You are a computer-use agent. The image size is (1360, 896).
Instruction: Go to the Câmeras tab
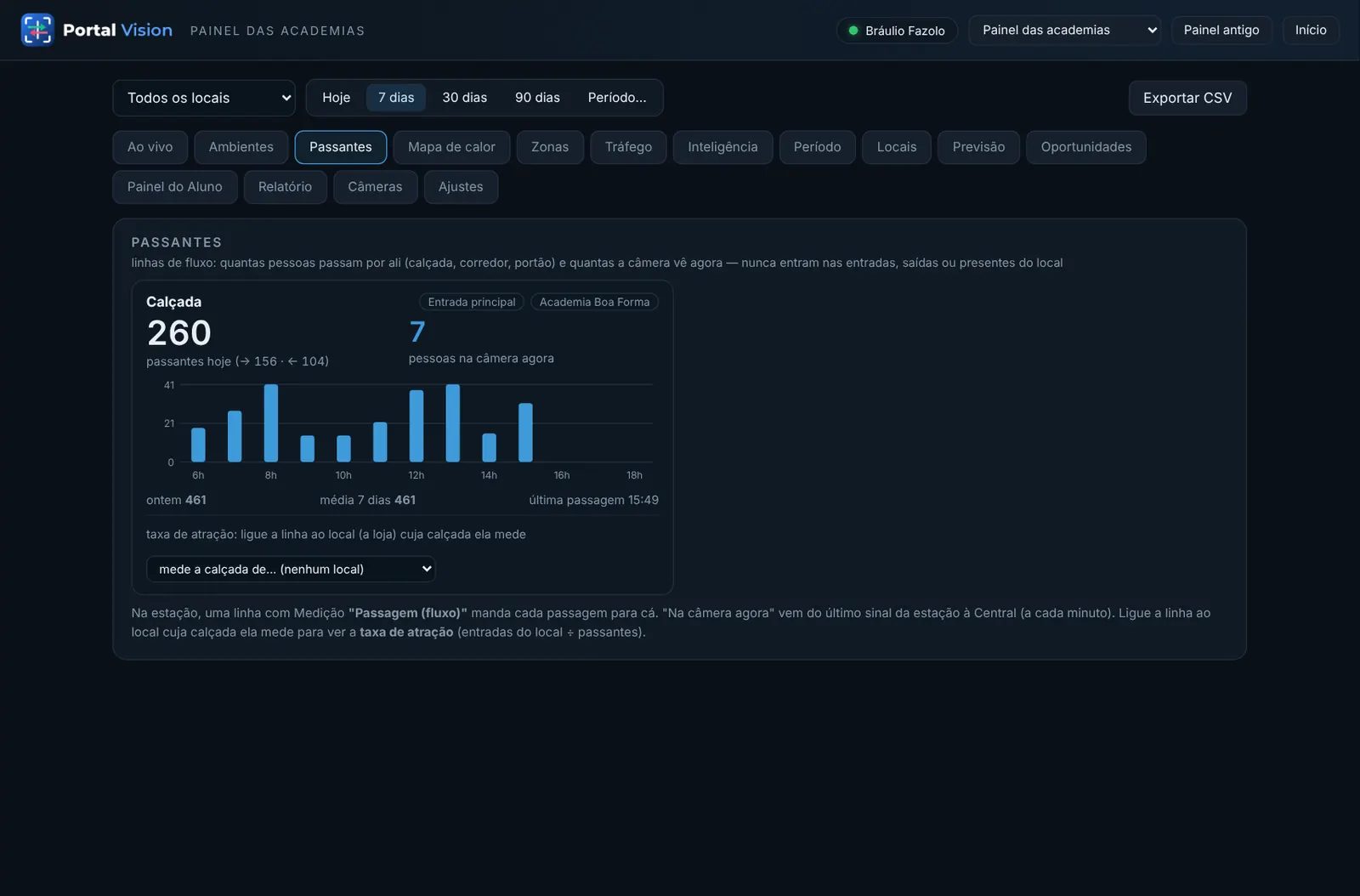(x=375, y=187)
